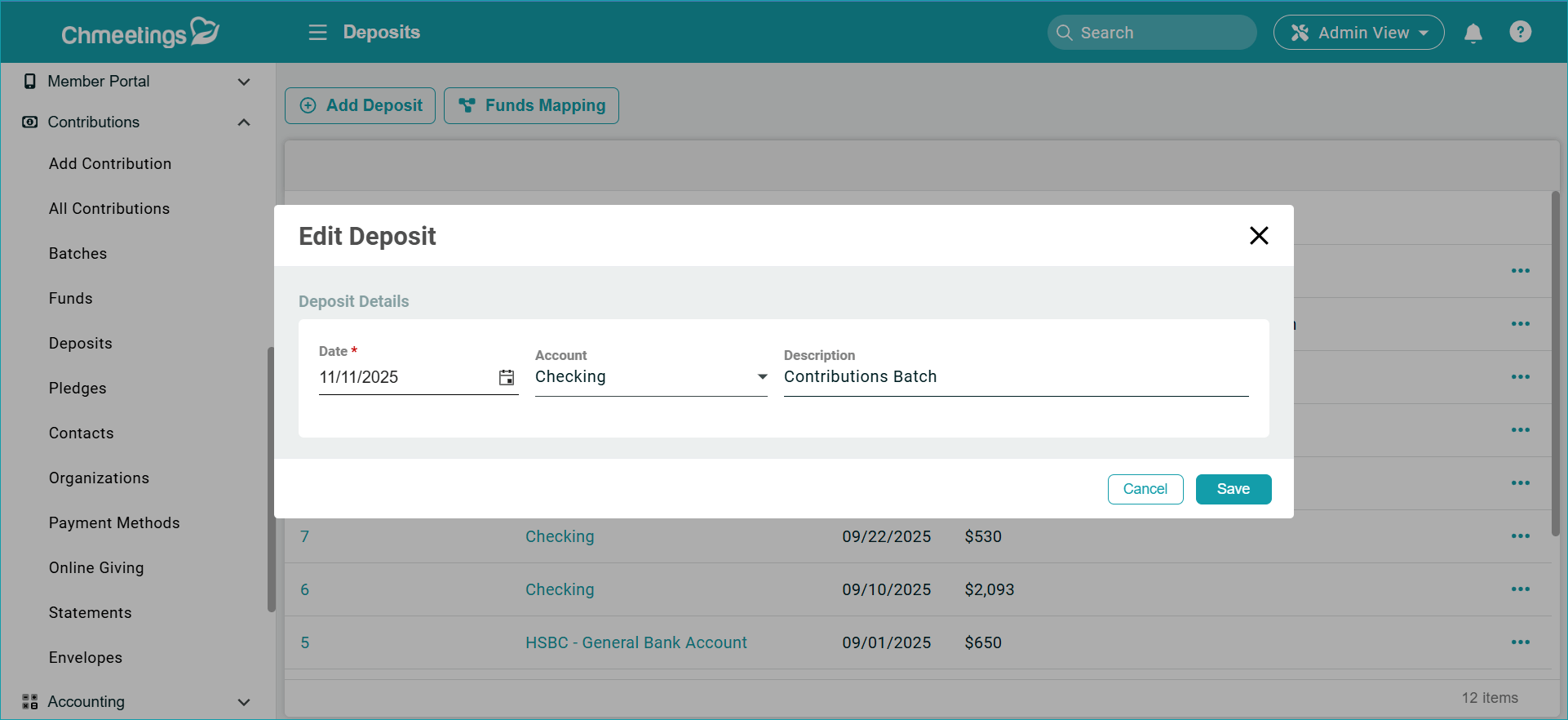
Task: Click the 09/22/2025 date cell
Action: (x=886, y=536)
